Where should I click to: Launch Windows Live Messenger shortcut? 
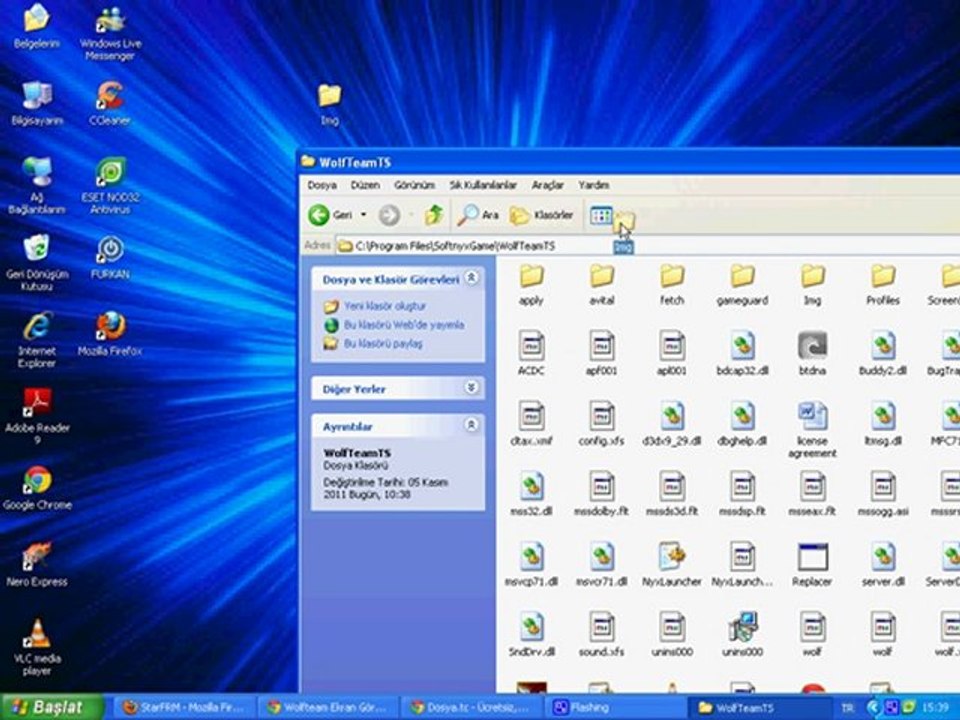110,32
